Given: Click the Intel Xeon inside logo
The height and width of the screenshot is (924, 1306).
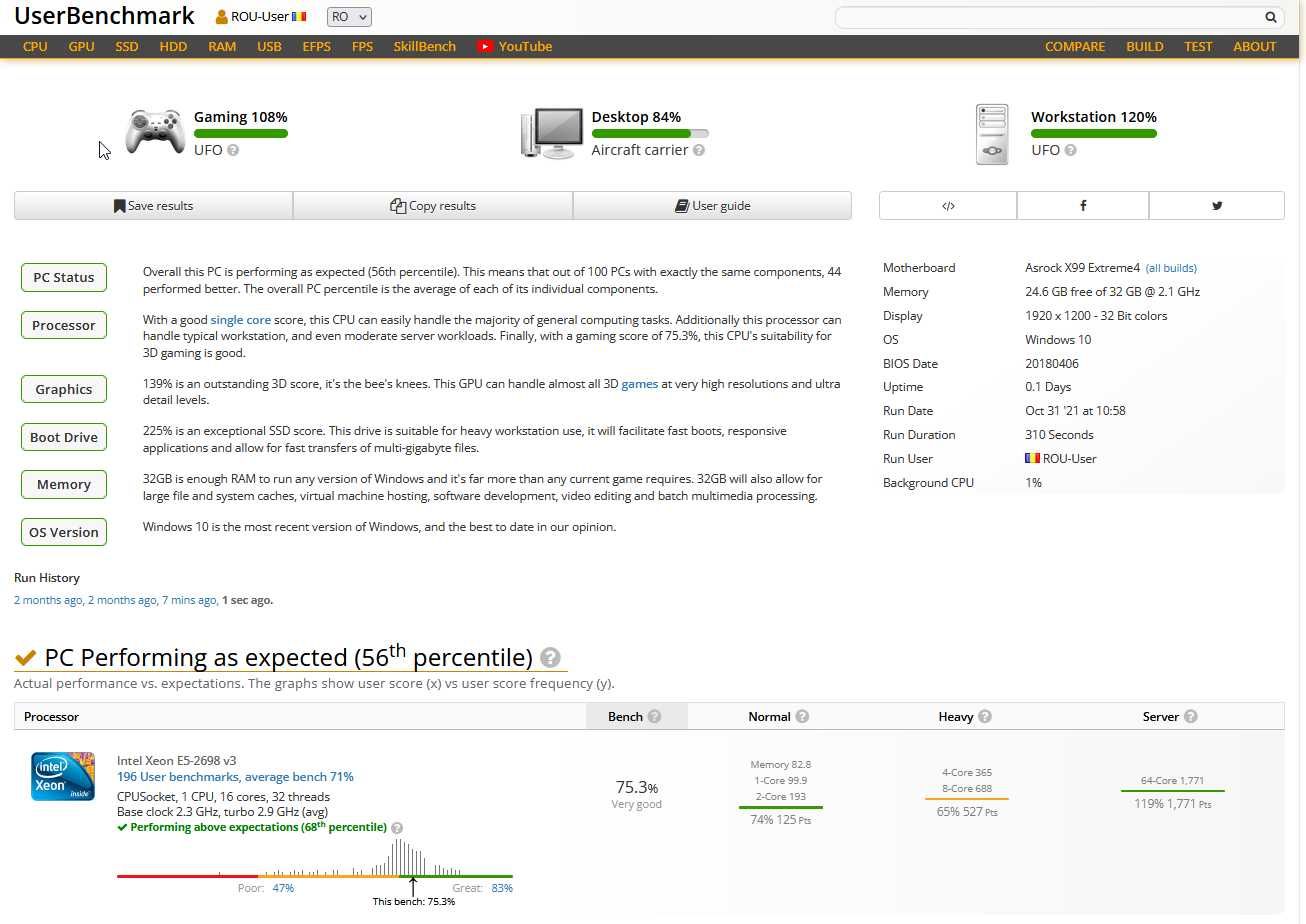Looking at the screenshot, I should tap(63, 776).
